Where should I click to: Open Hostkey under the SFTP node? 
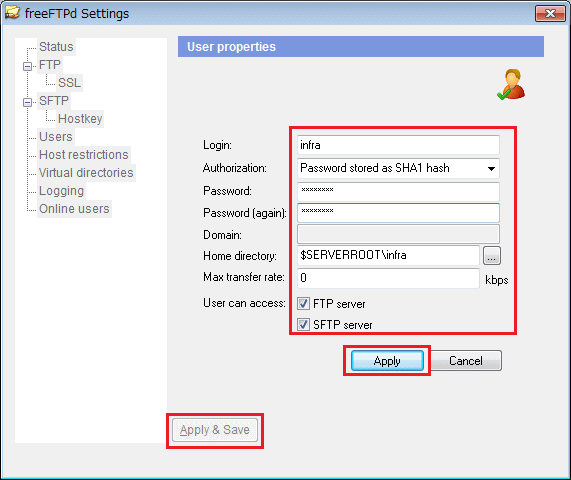pos(80,119)
